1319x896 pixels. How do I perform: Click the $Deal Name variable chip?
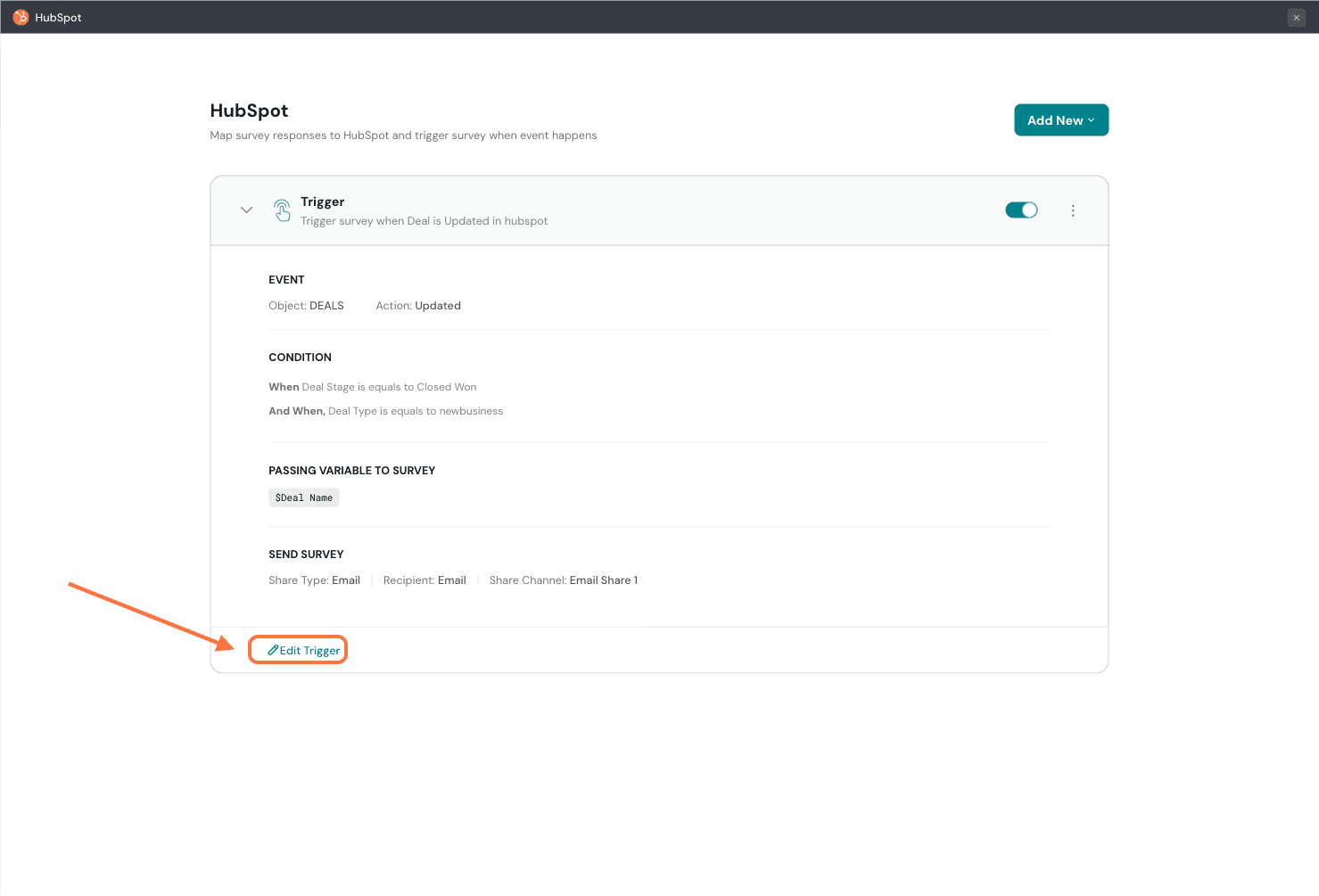[x=303, y=497]
